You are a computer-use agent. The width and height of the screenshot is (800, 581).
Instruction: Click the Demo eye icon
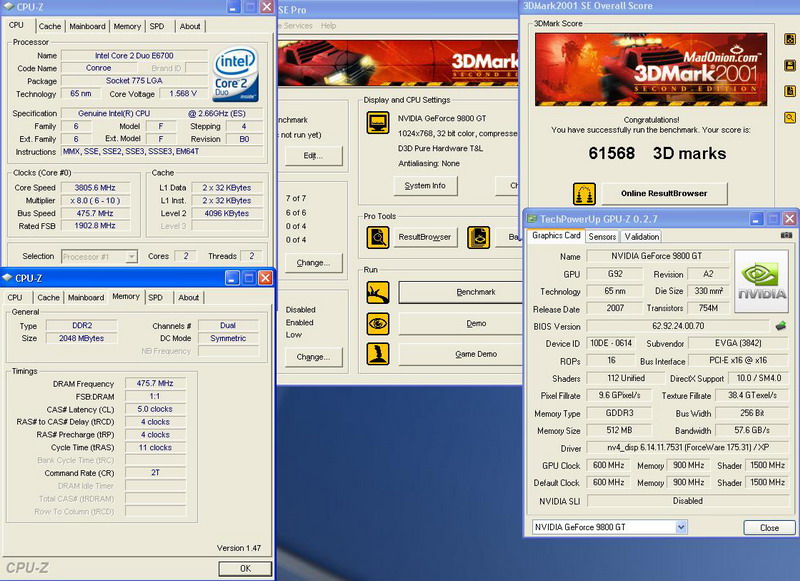[378, 323]
